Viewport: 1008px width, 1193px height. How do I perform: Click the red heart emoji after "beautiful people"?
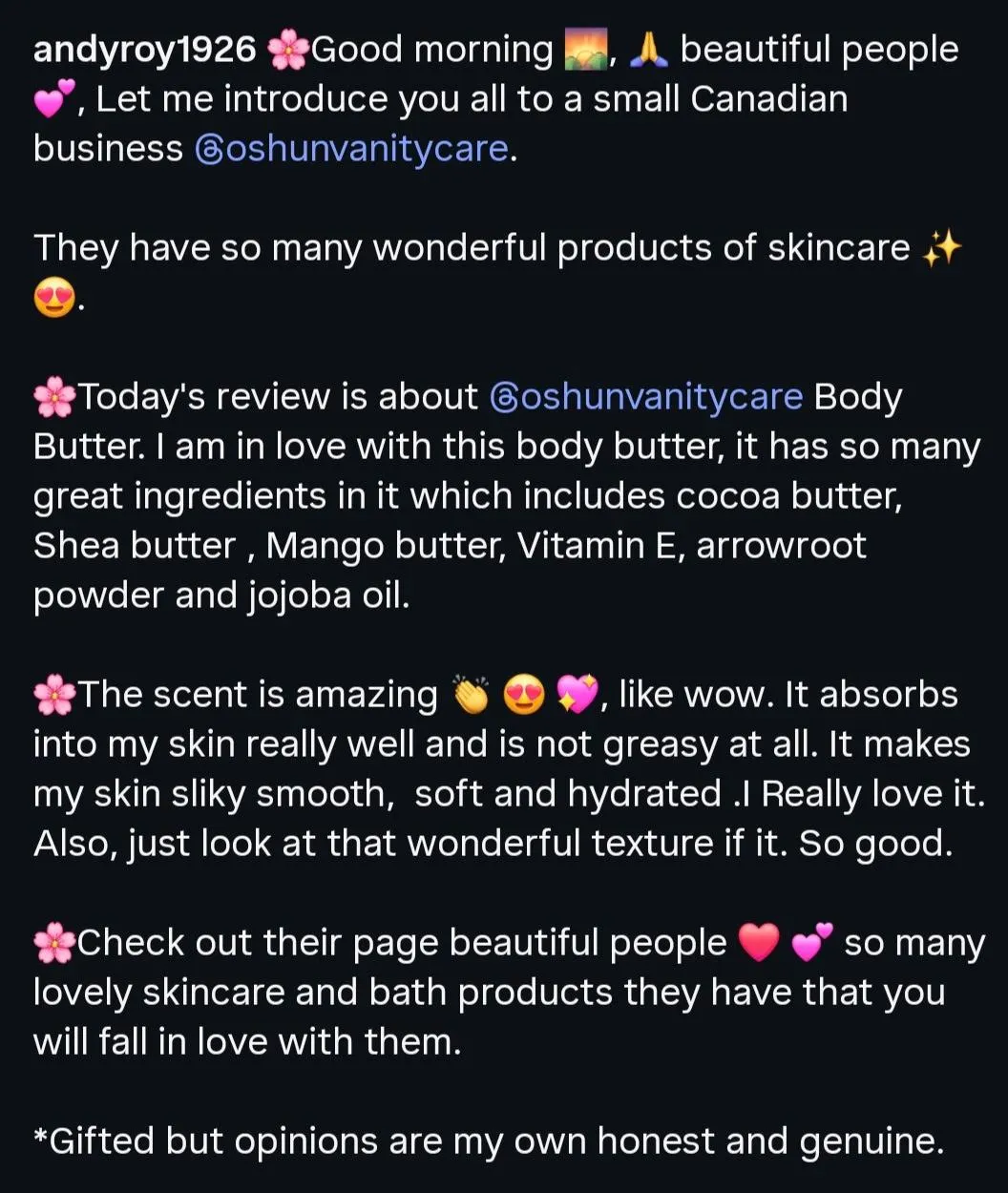(760, 943)
